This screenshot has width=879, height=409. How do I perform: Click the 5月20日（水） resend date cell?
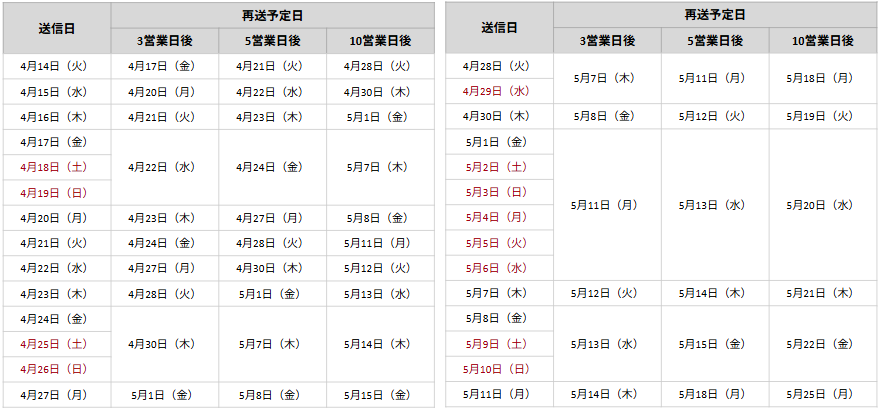(x=822, y=205)
